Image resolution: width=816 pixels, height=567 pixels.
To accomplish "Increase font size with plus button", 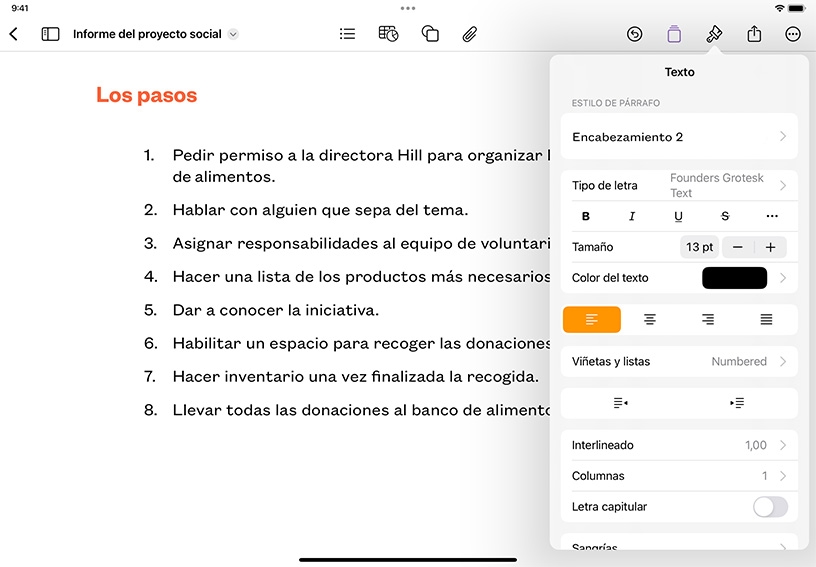I will (x=770, y=247).
